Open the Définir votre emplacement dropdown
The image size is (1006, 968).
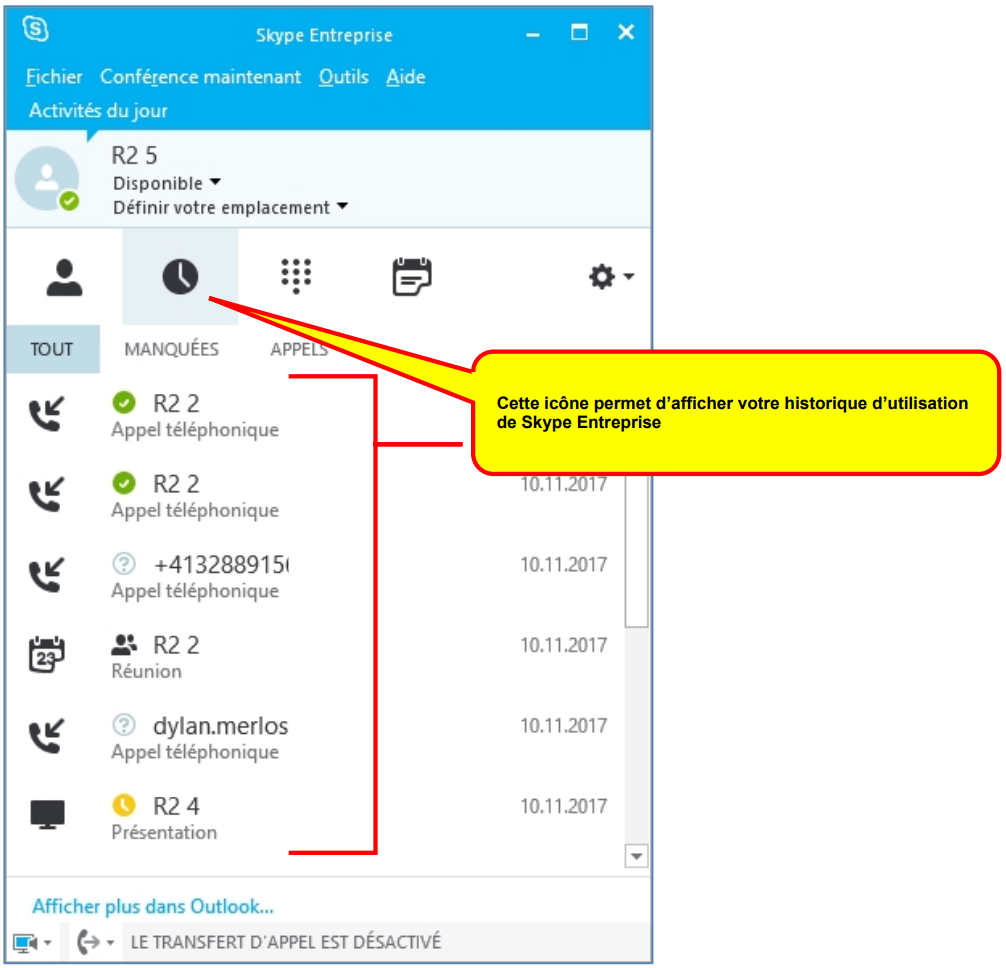230,207
